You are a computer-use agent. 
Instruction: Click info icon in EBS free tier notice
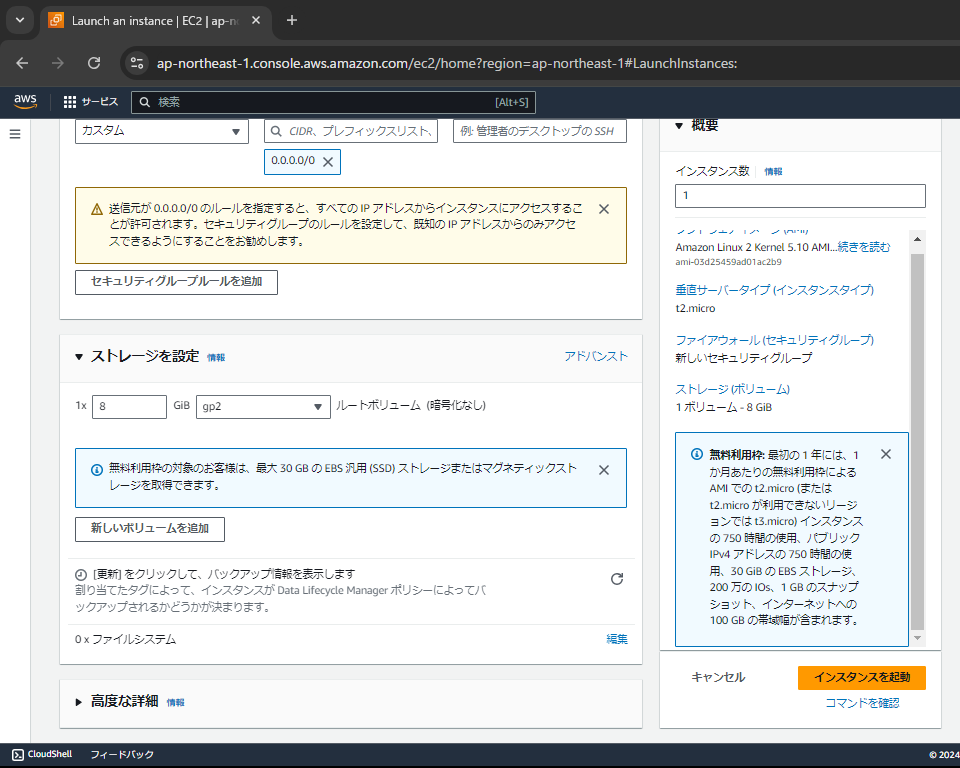click(x=97, y=470)
